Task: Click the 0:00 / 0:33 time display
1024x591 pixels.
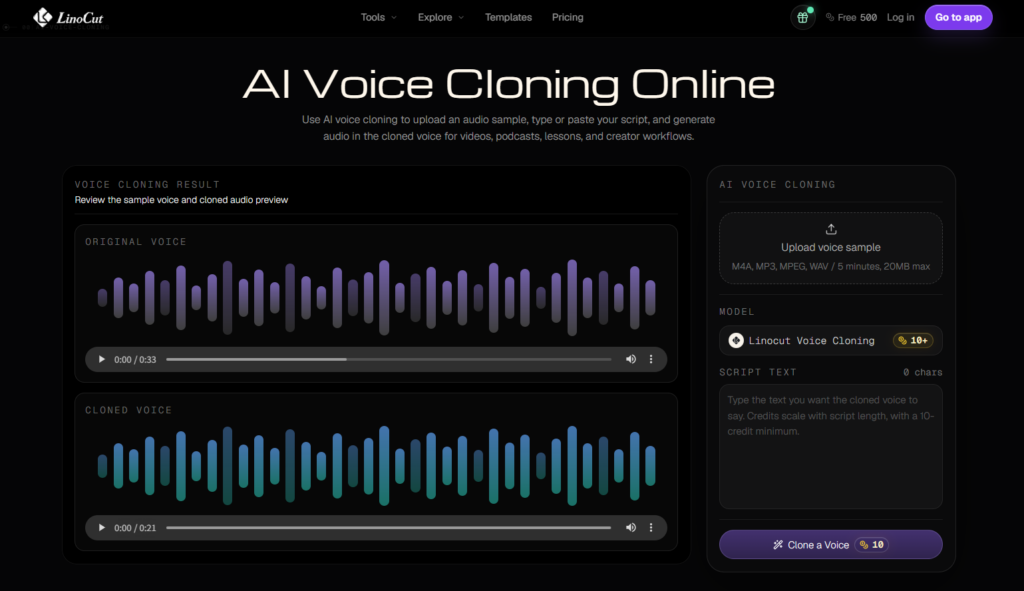Action: pos(135,359)
